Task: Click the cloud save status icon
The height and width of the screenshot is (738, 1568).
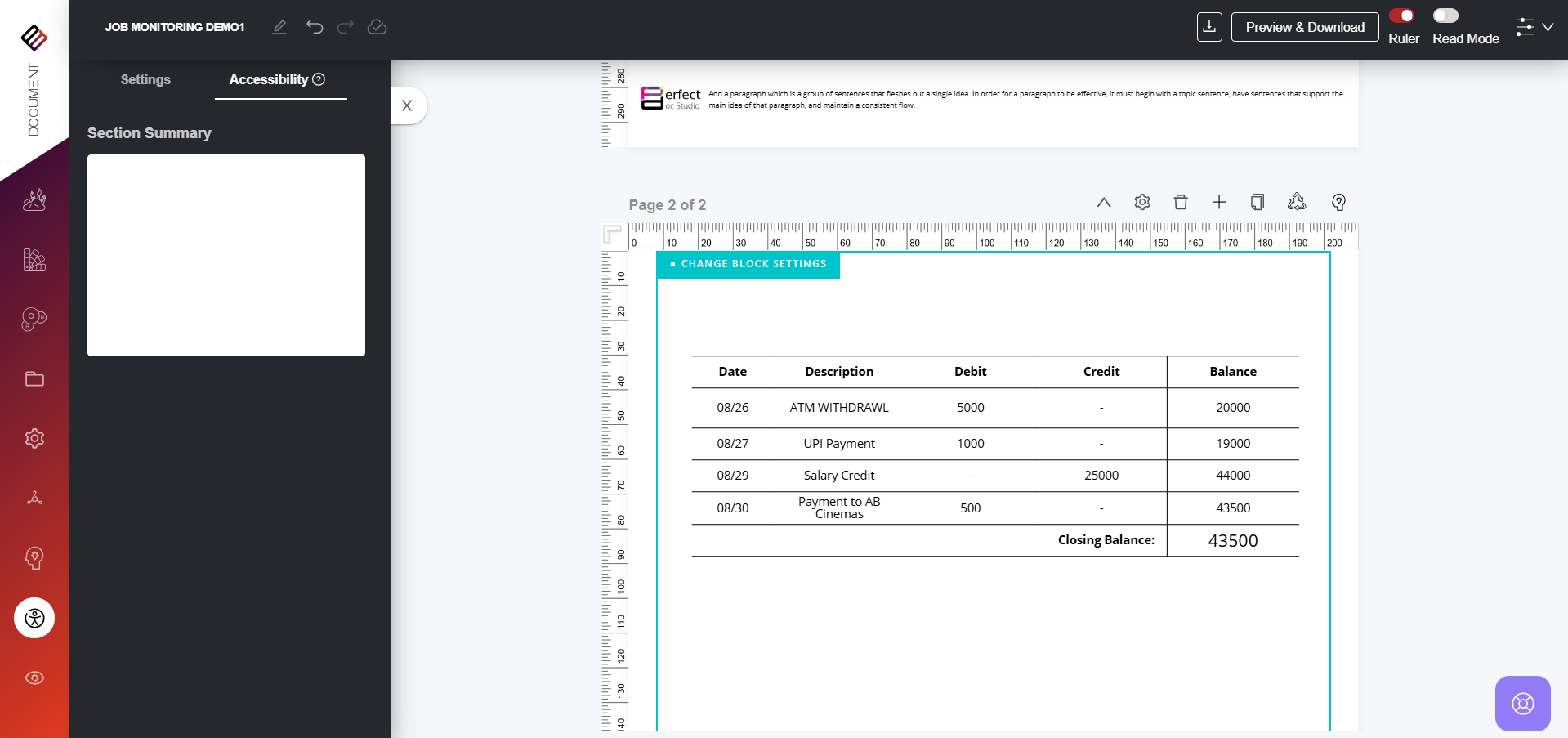Action: [x=377, y=27]
